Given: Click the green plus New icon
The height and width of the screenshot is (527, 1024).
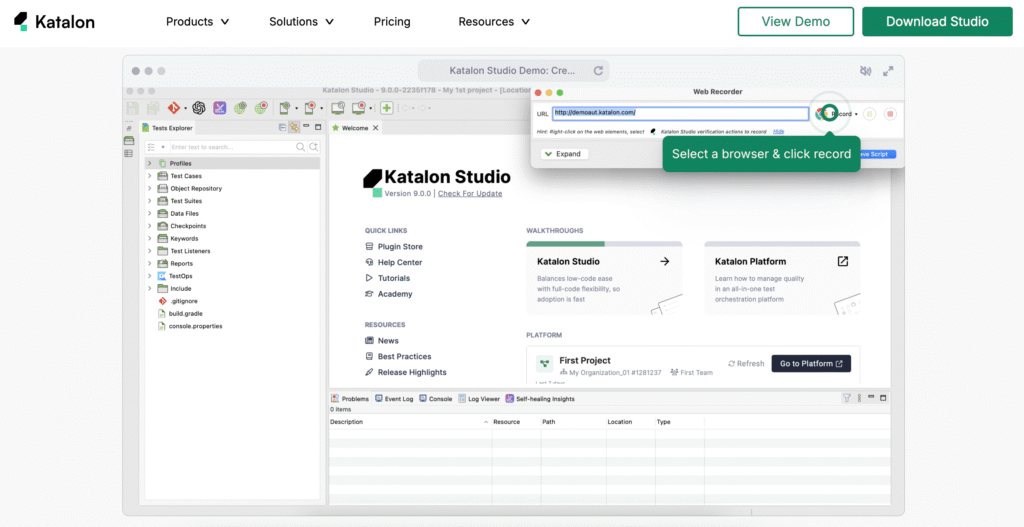Looking at the screenshot, I should [387, 108].
